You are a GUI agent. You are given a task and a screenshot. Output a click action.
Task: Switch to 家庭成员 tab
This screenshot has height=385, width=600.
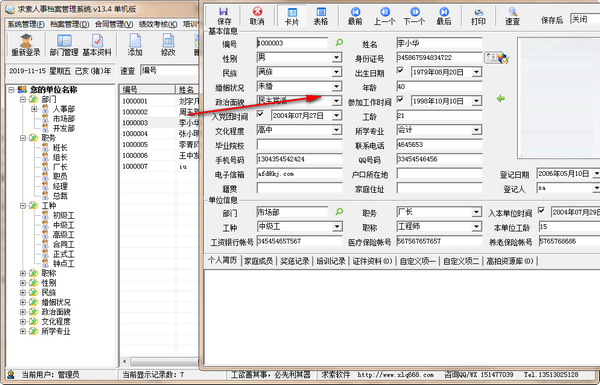click(x=258, y=261)
